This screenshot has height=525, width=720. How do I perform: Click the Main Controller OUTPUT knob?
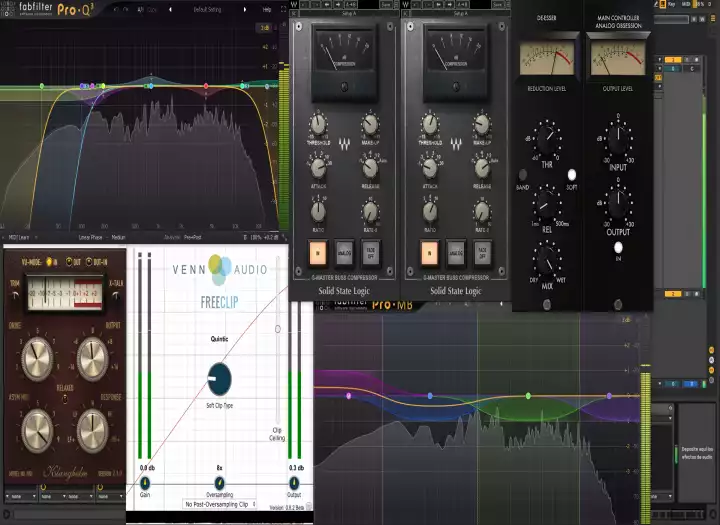click(x=618, y=203)
